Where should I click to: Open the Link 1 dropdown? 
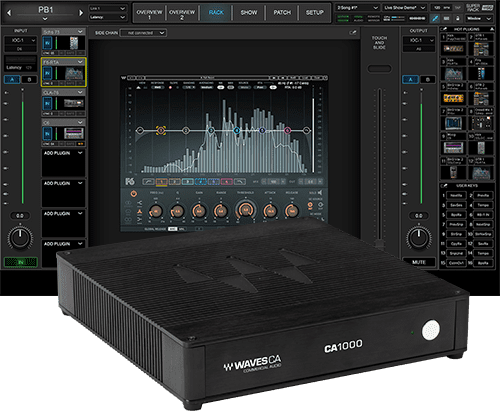pyautogui.click(x=108, y=8)
